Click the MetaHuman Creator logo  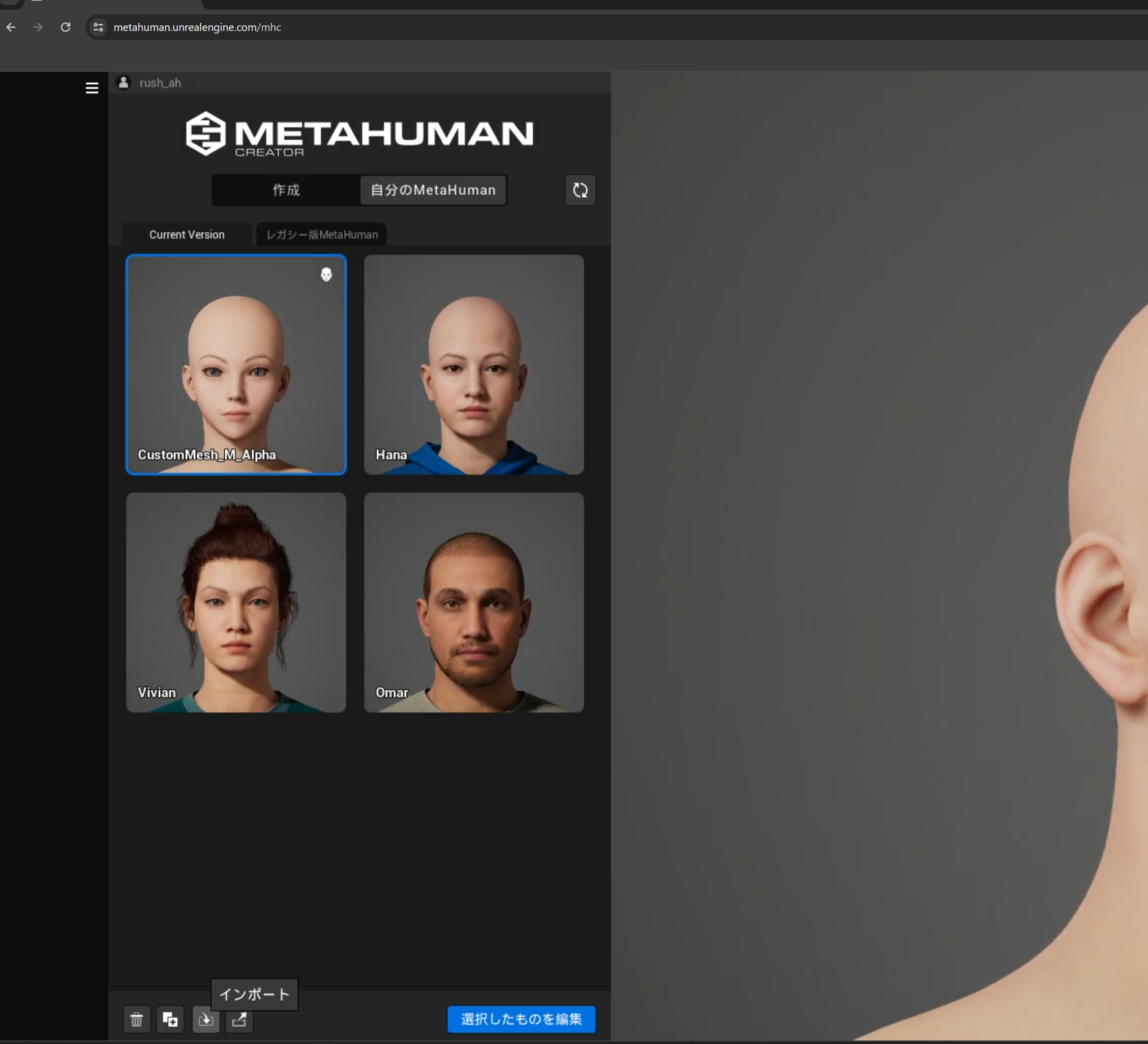tap(359, 134)
